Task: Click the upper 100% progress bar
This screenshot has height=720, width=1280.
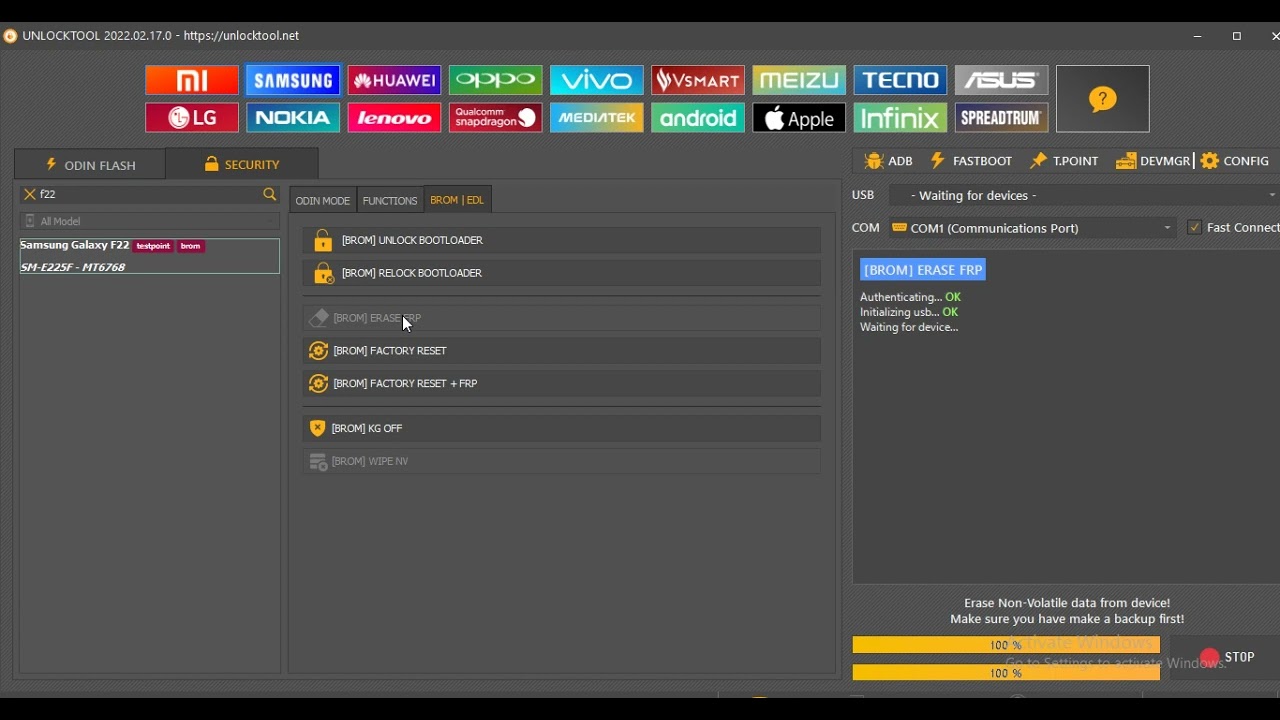Action: 1006,645
